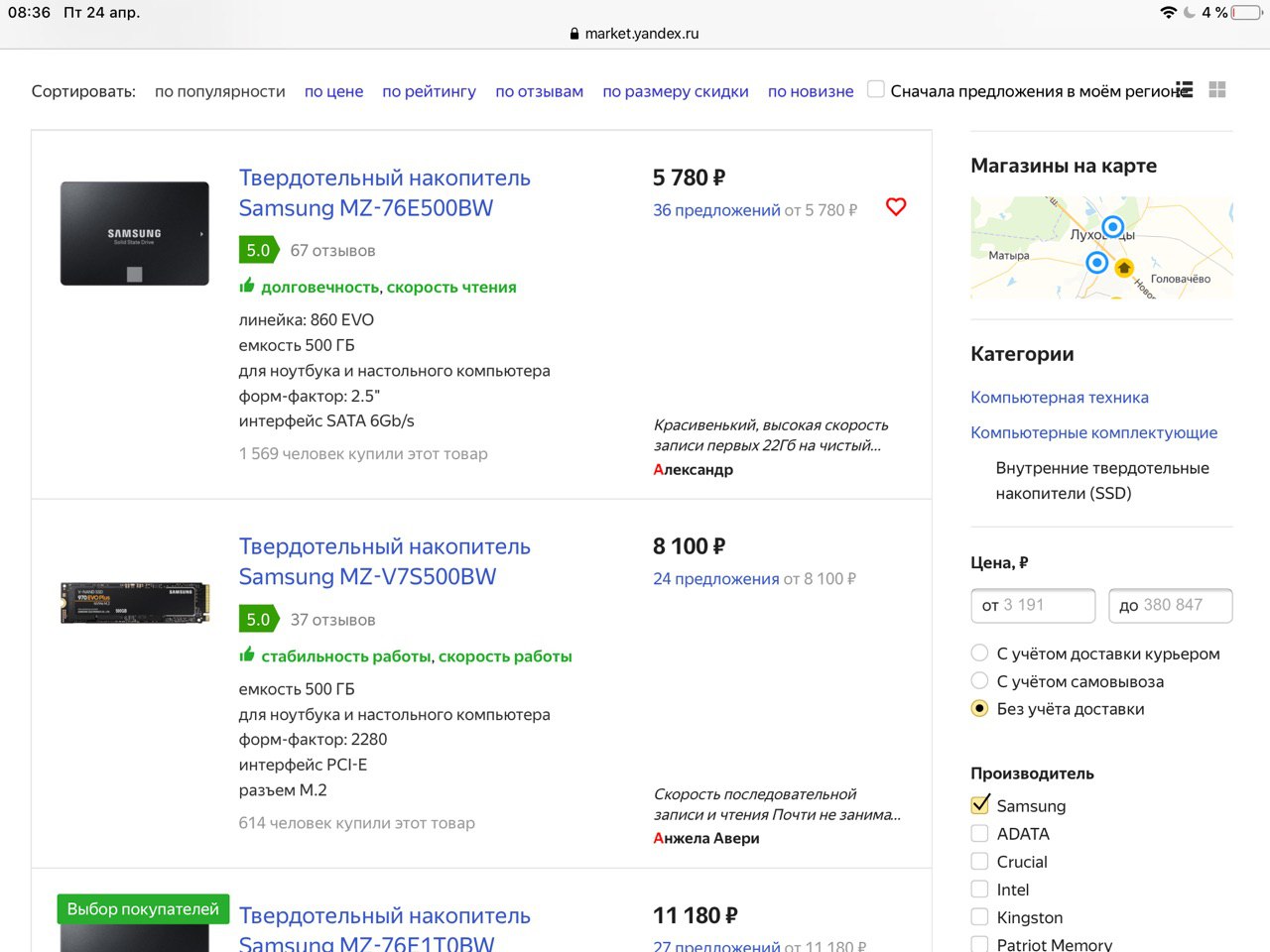Open product 'Samsung MZ-V7S500BW' title link

(385, 561)
